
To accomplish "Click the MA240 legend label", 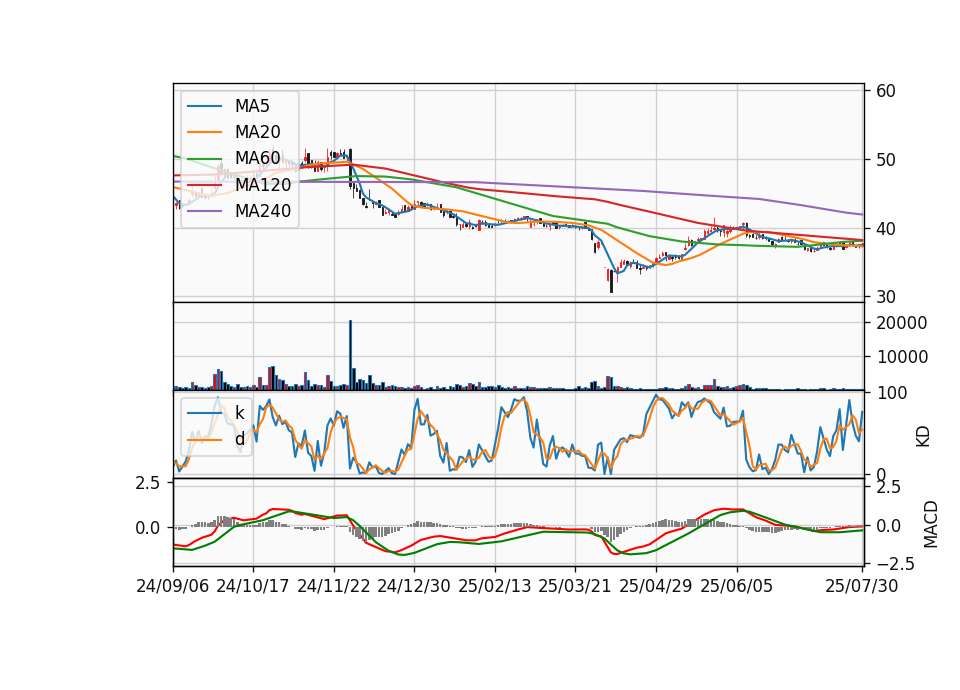I will pos(263,211).
